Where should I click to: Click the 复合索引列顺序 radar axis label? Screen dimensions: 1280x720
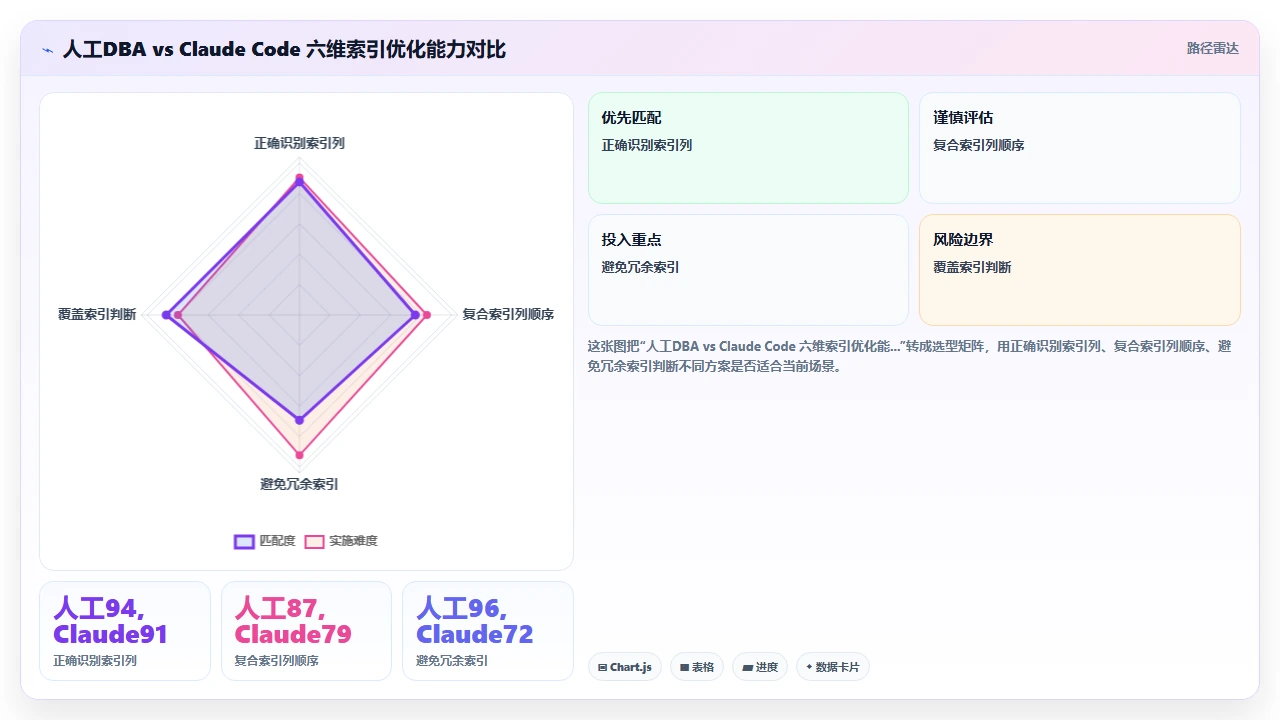(x=508, y=314)
